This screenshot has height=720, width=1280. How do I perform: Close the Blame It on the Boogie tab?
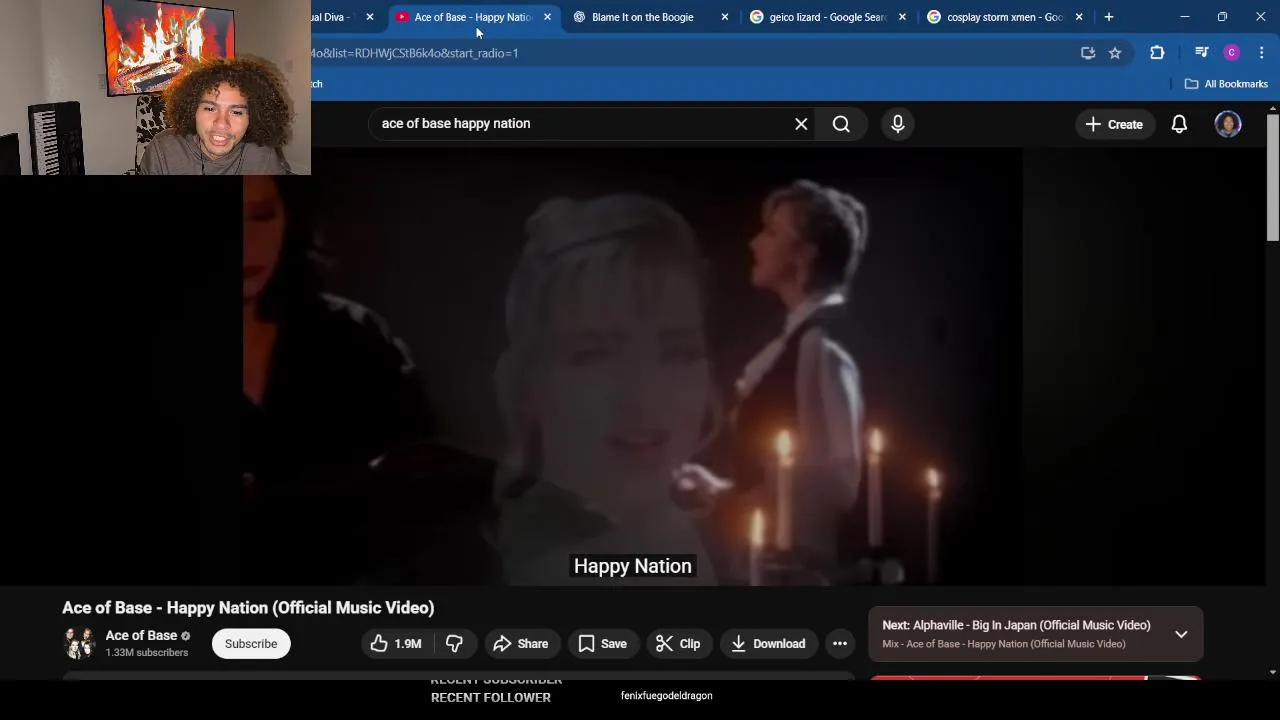click(x=725, y=17)
